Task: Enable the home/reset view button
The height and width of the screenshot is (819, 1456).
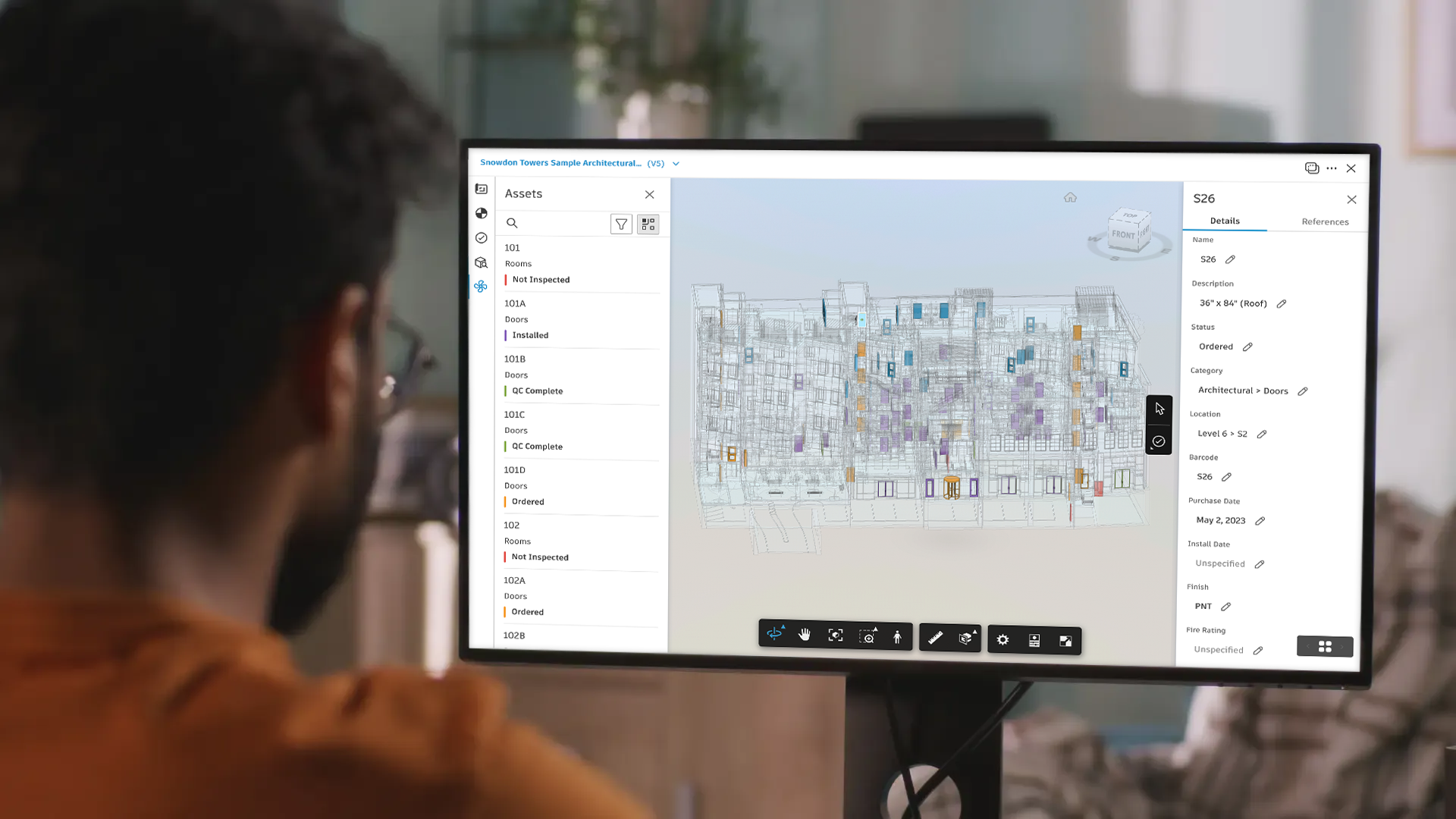Action: coord(1070,198)
